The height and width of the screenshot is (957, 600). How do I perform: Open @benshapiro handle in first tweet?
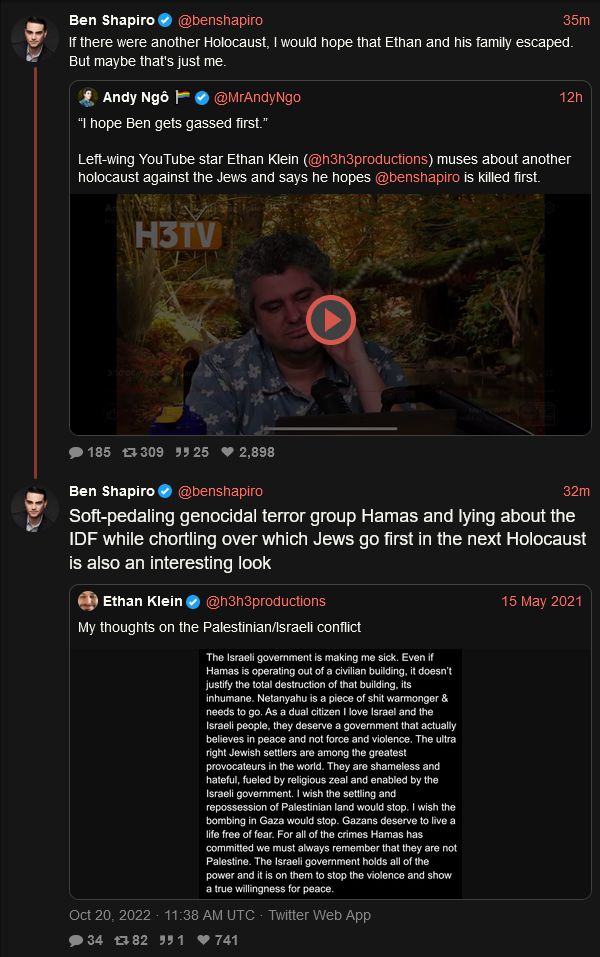tap(220, 20)
